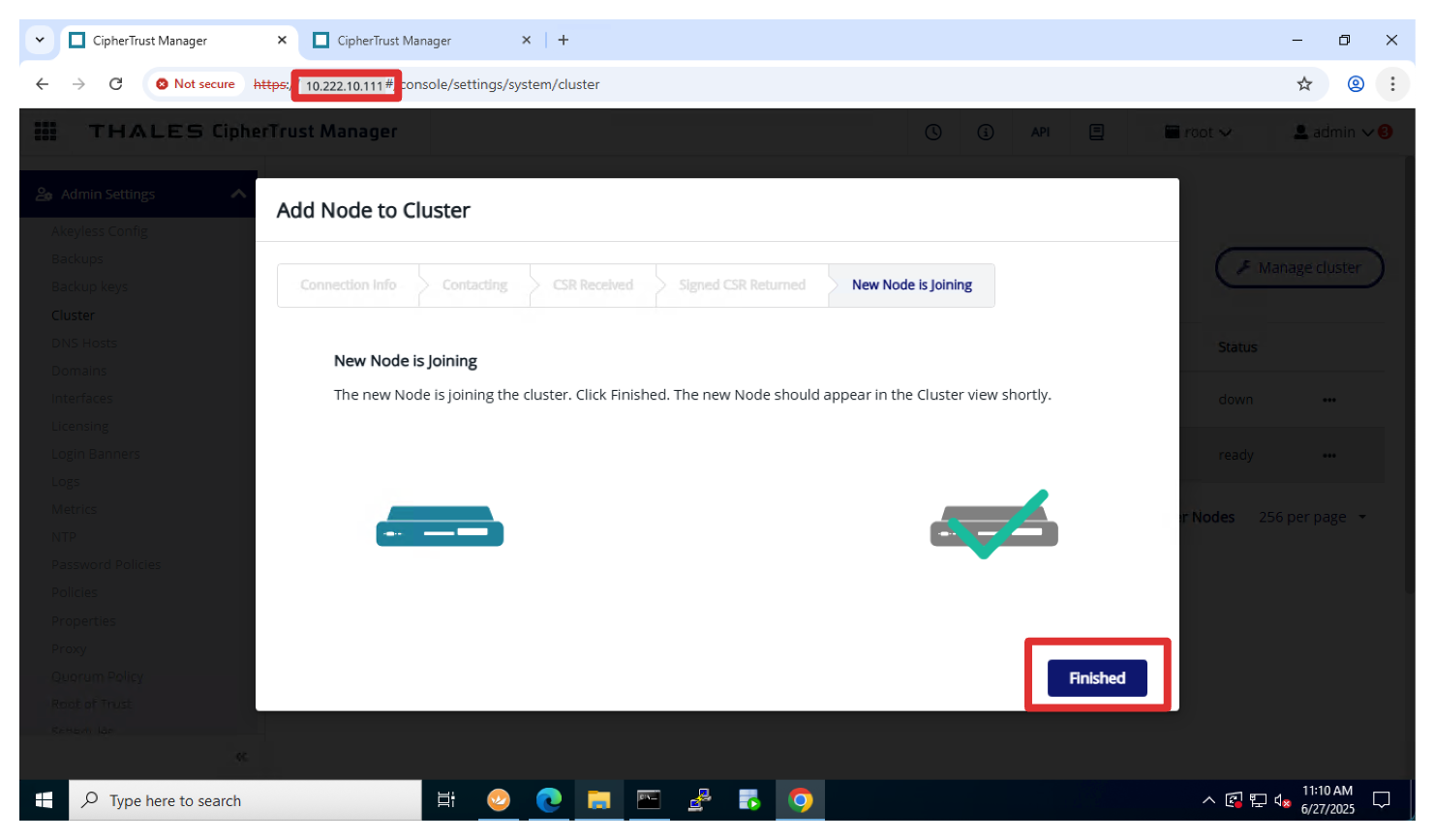The height and width of the screenshot is (840, 1434).
Task: Open the info icon in top bar
Action: pyautogui.click(x=986, y=133)
